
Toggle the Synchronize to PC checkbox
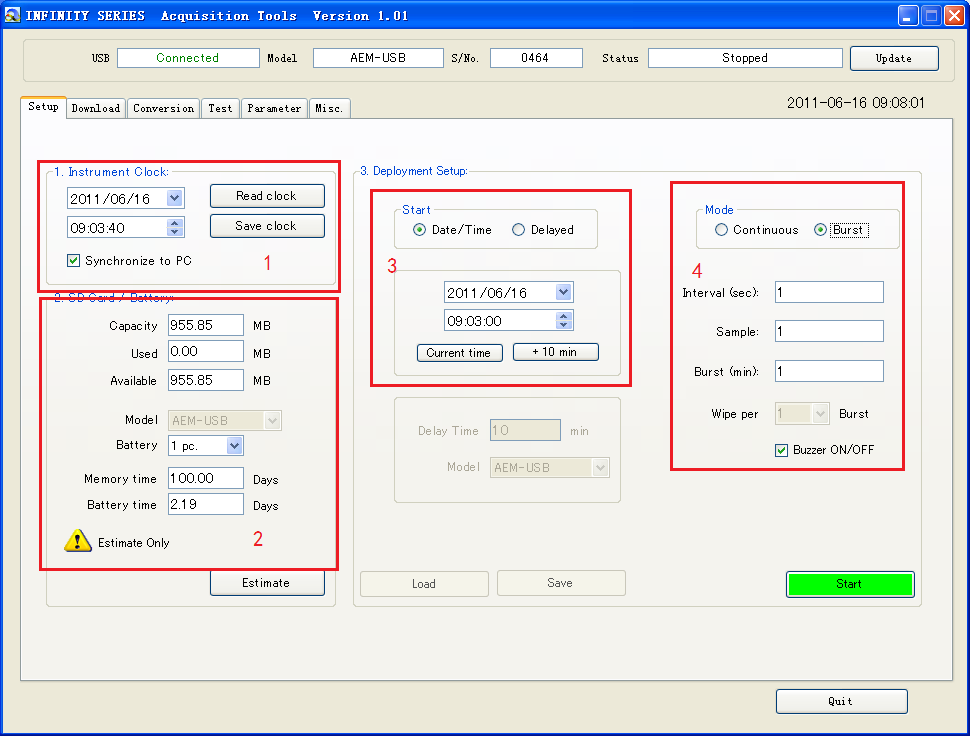pos(73,261)
